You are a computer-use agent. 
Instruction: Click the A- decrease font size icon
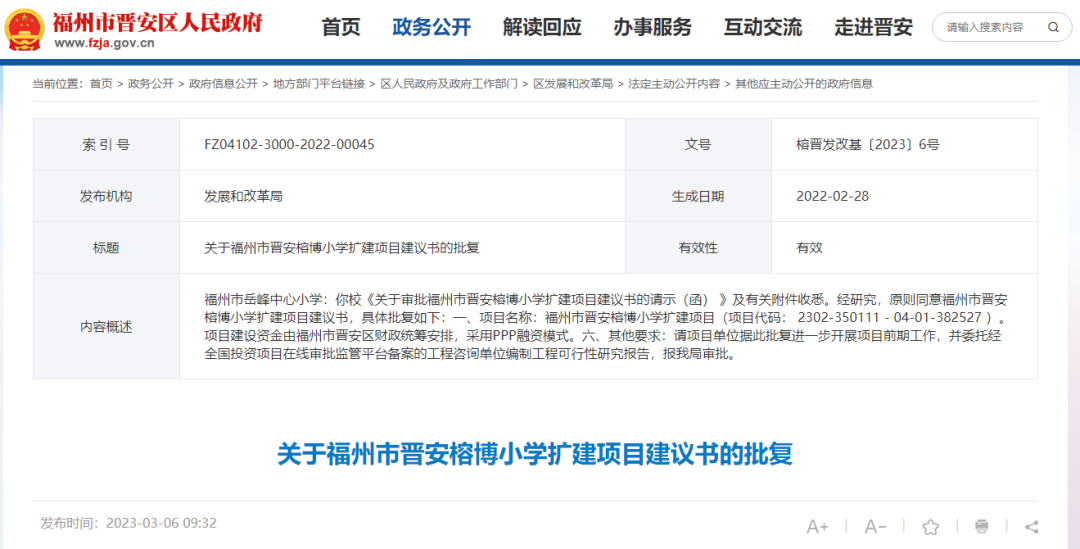tap(875, 526)
